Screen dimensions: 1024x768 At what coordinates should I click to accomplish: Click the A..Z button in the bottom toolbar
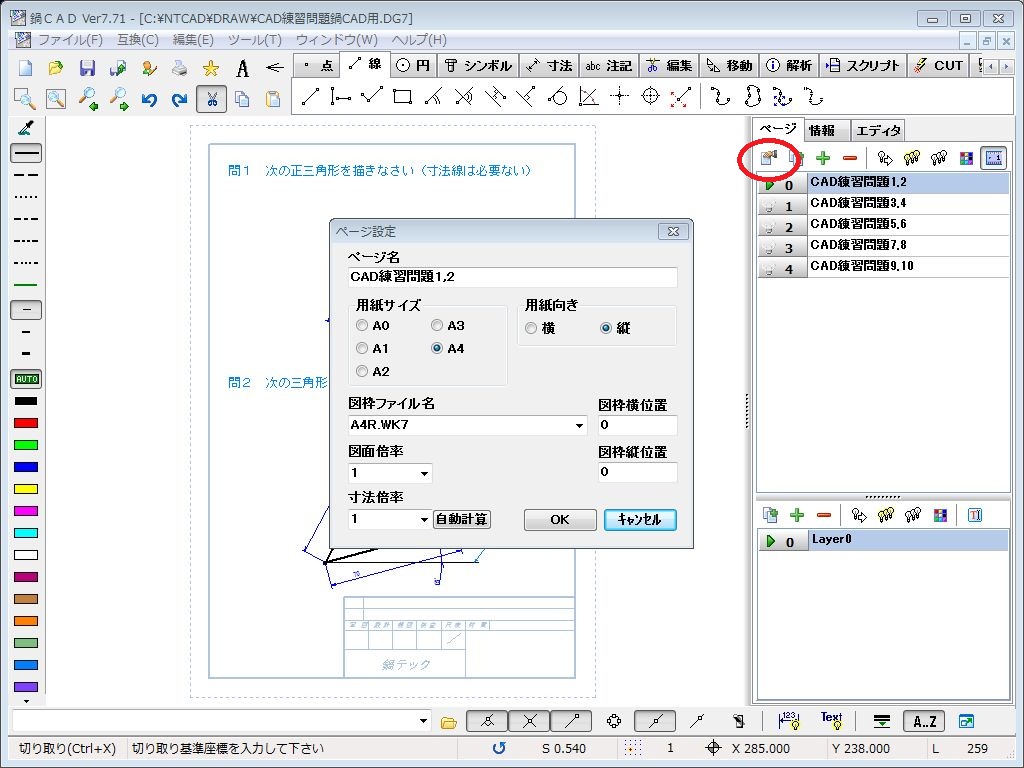tap(924, 722)
